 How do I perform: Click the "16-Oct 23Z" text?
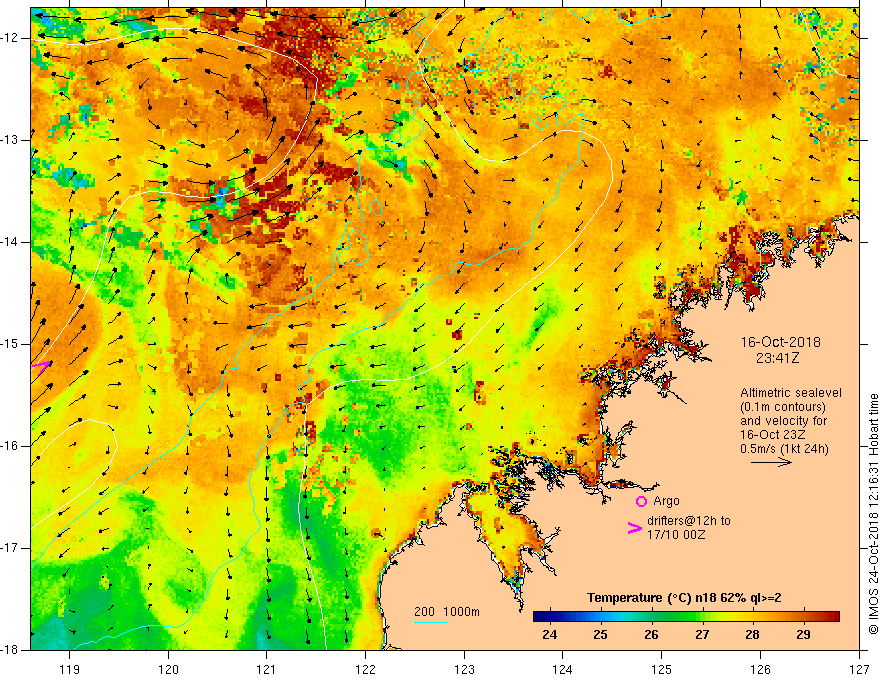[772, 435]
